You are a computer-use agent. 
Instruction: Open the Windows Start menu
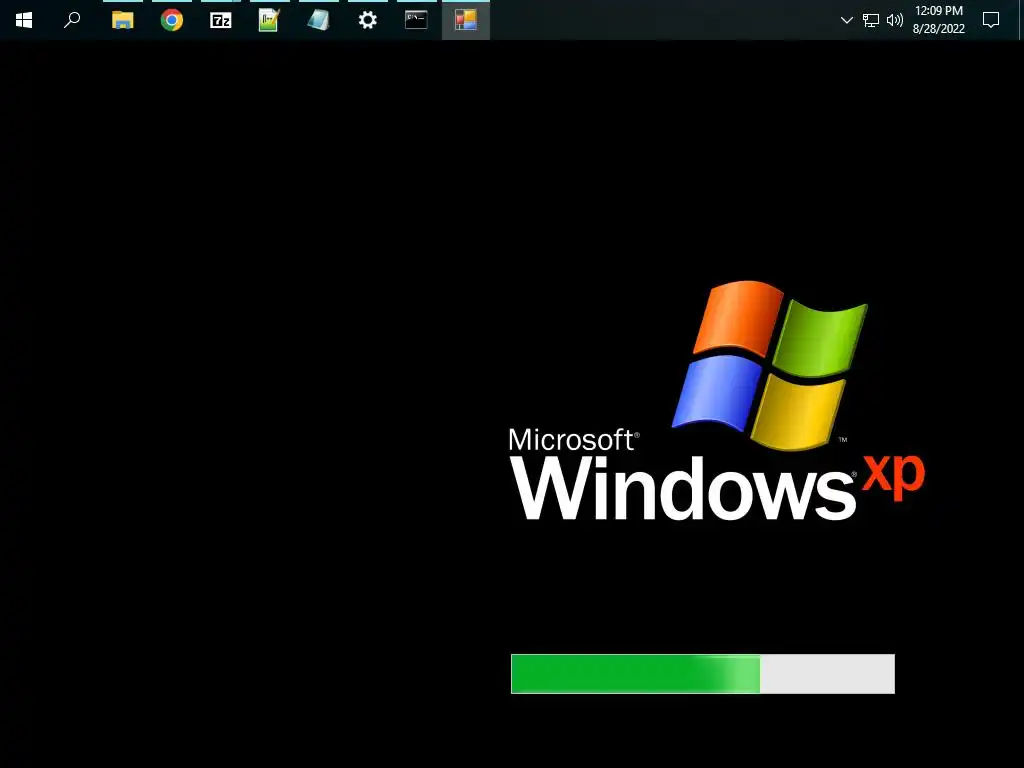point(24,20)
